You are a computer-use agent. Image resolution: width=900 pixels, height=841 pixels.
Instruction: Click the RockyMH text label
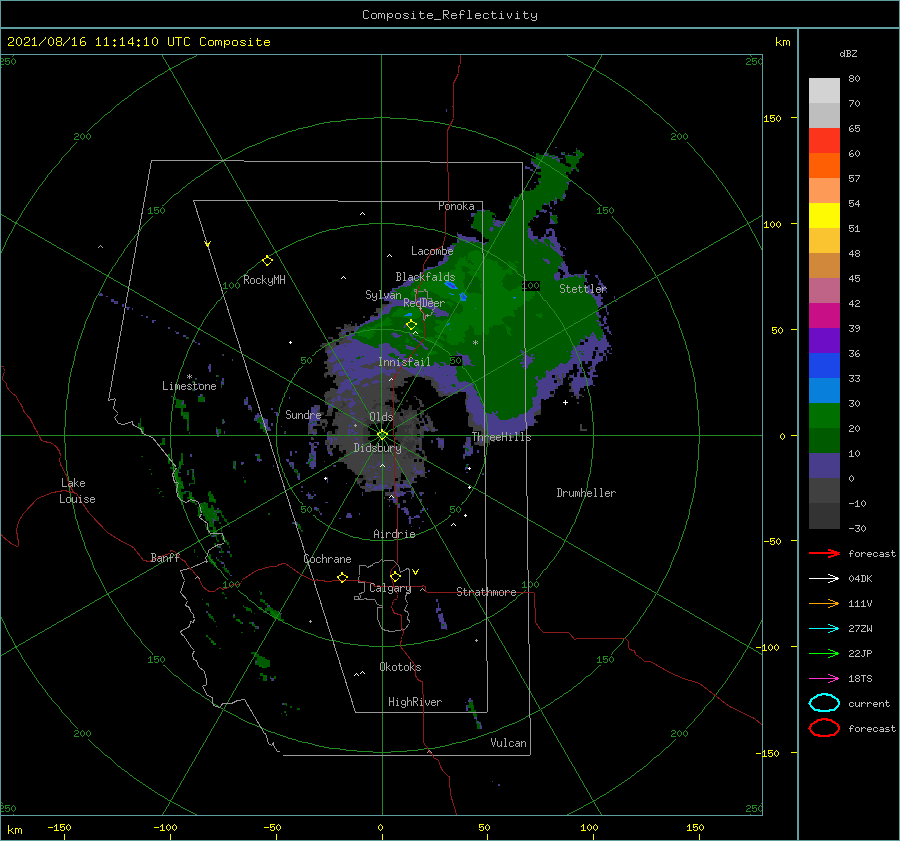[264, 280]
